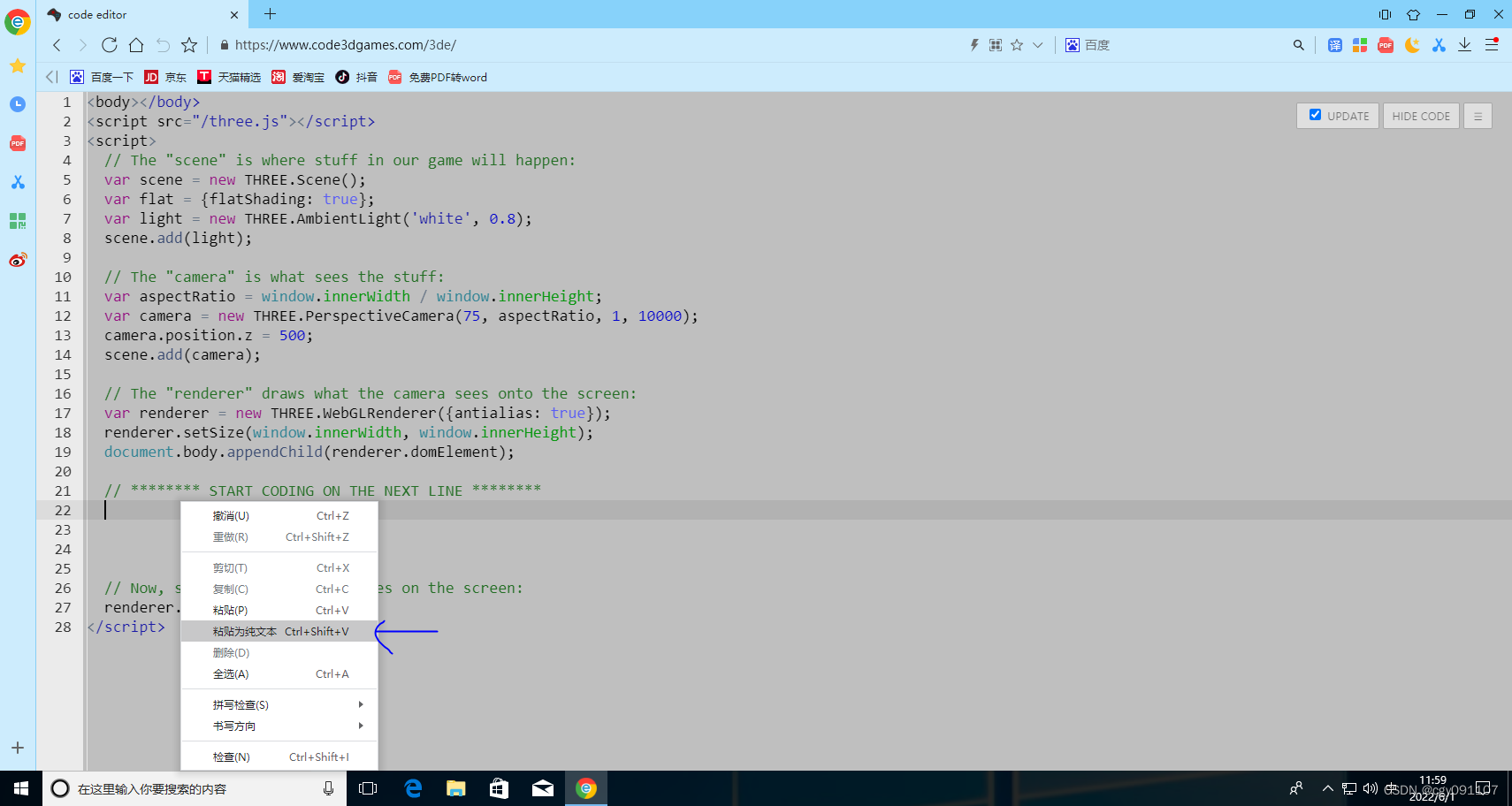Add a sidebar item with the plus icon
The image size is (1512, 806).
point(18,748)
